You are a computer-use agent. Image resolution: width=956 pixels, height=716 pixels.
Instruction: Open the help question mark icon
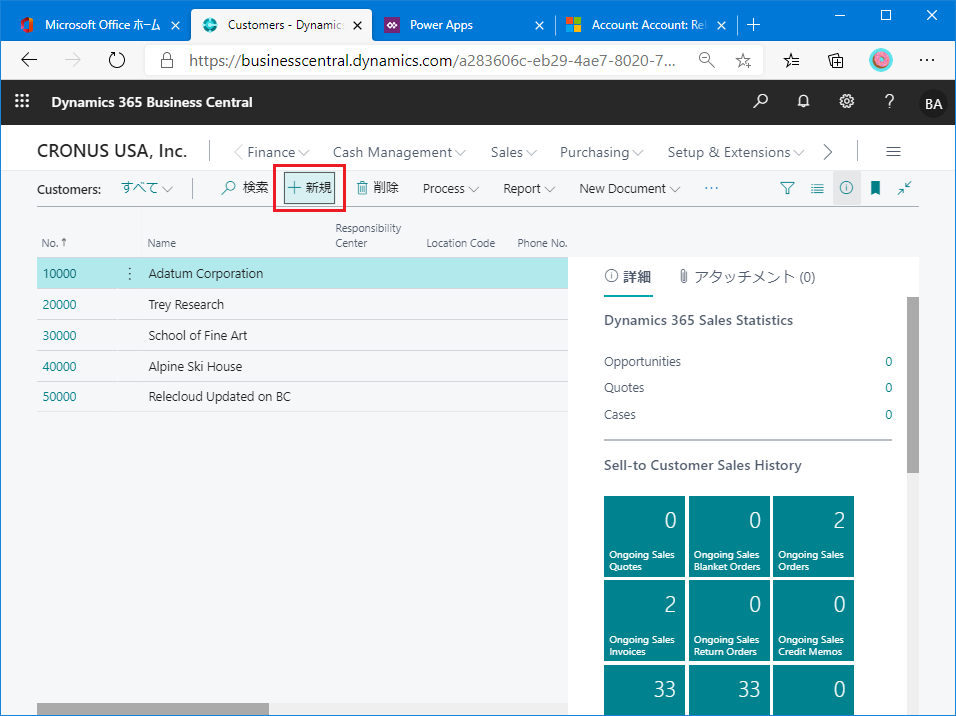click(x=890, y=101)
